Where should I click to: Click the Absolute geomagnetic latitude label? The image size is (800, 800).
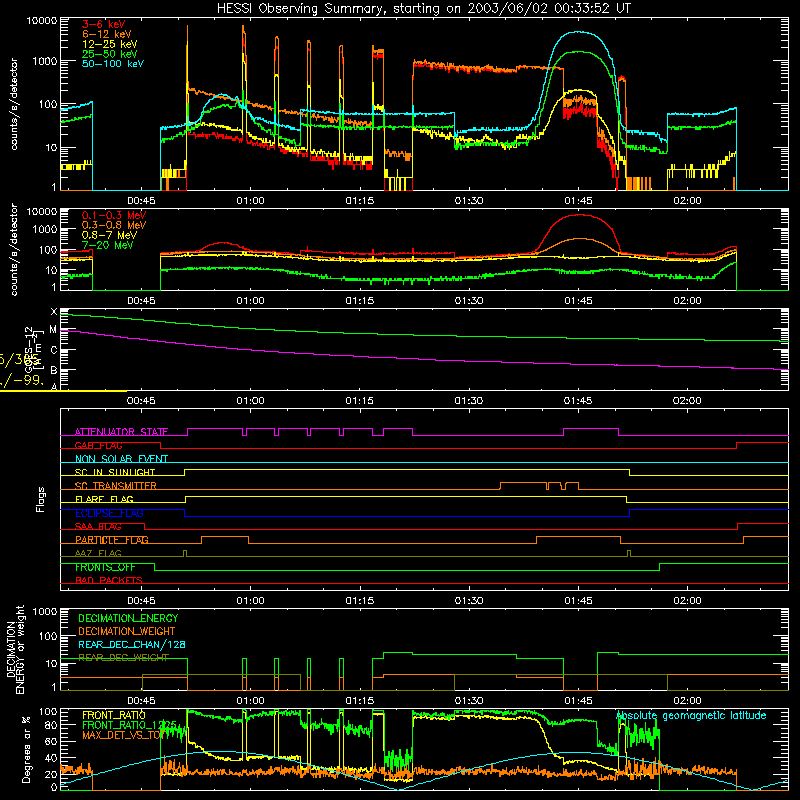pyautogui.click(x=691, y=715)
